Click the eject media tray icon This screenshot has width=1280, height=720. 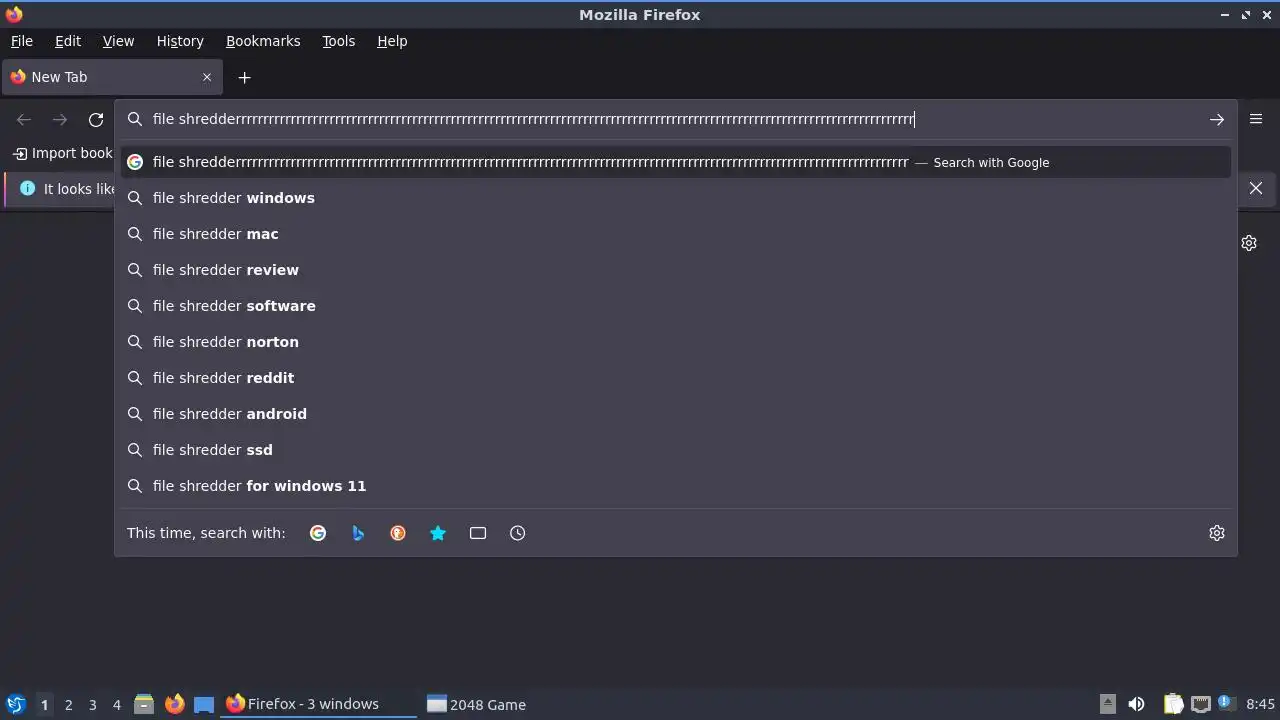point(1107,704)
